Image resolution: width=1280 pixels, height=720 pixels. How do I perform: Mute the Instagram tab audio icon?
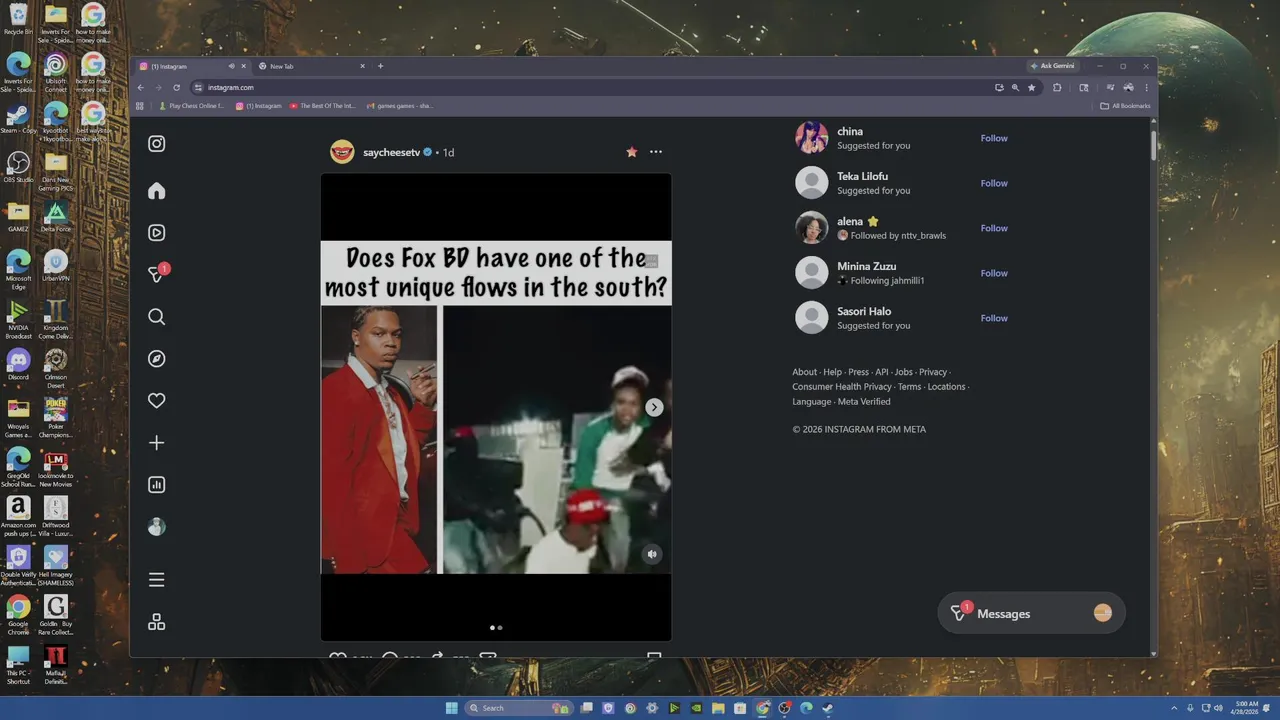(231, 66)
